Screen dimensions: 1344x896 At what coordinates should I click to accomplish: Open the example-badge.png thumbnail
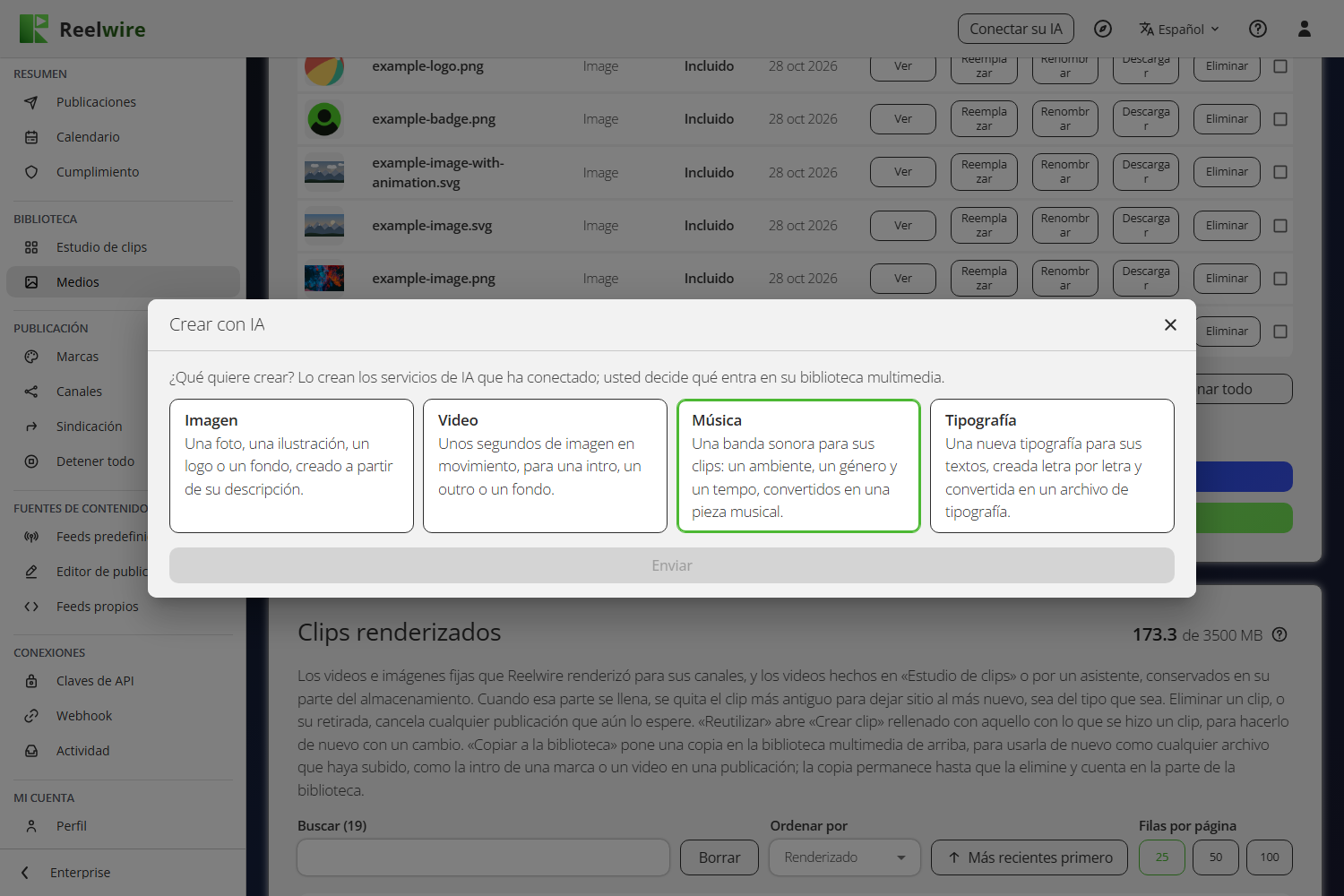324,119
